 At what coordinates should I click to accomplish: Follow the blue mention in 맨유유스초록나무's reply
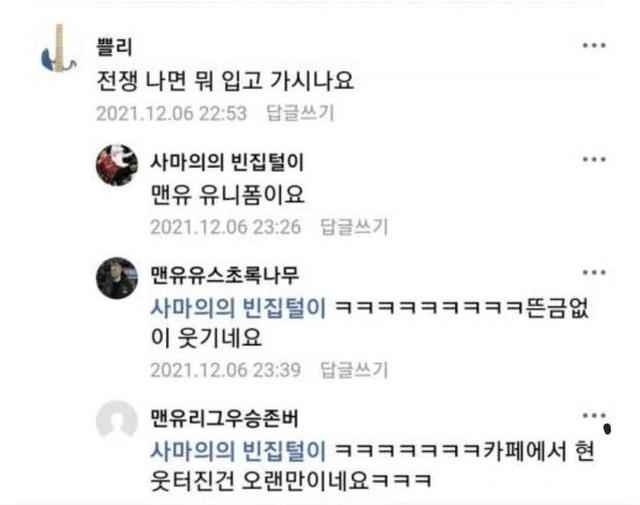coord(238,308)
